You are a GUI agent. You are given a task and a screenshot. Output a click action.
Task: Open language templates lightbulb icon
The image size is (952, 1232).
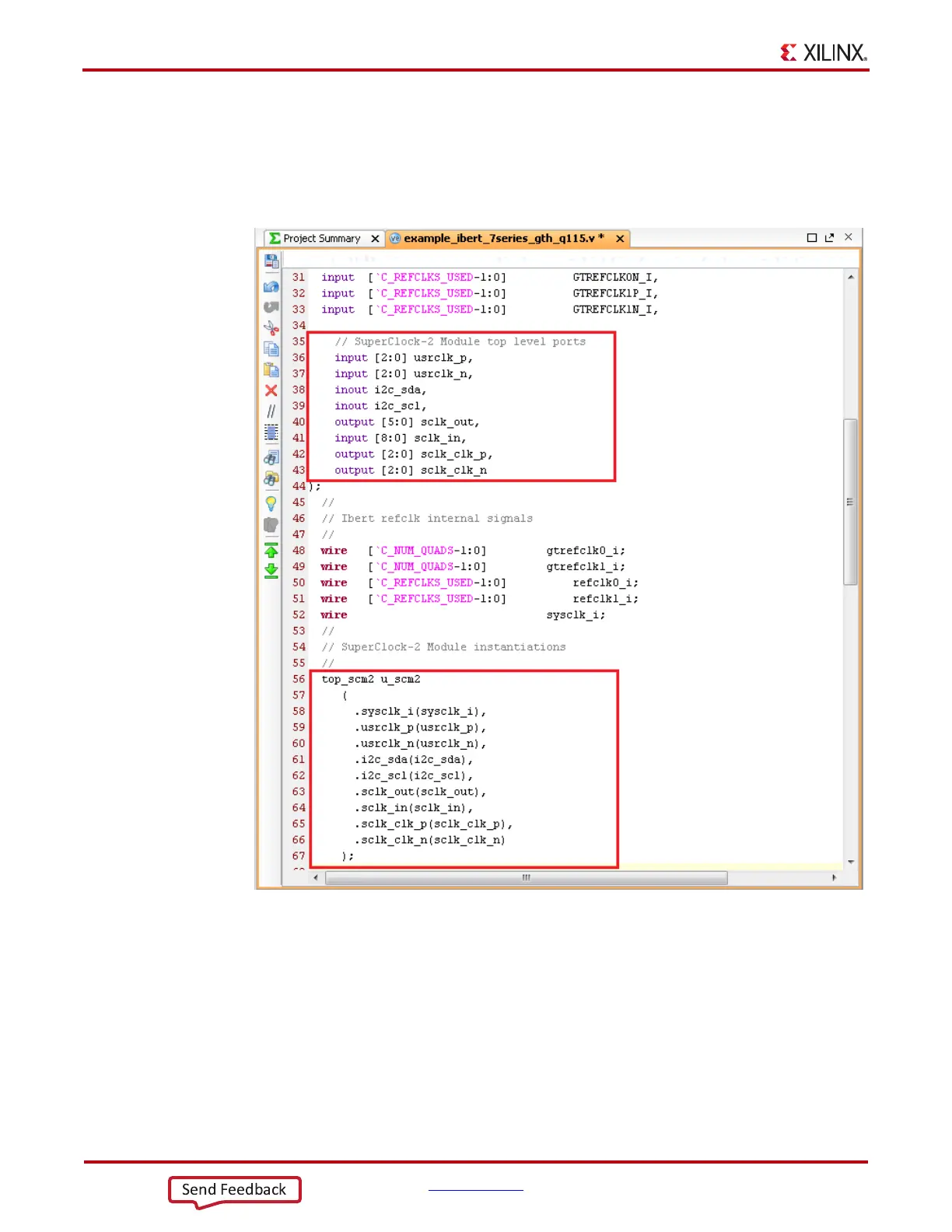click(x=271, y=503)
